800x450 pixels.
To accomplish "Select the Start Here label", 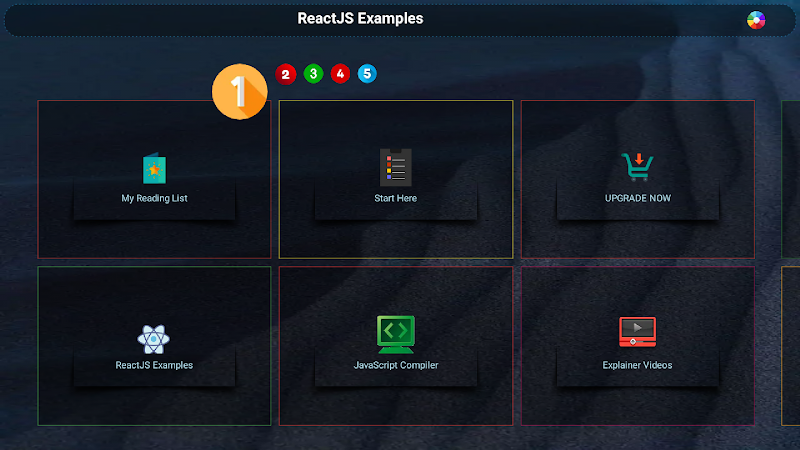I will click(395, 198).
